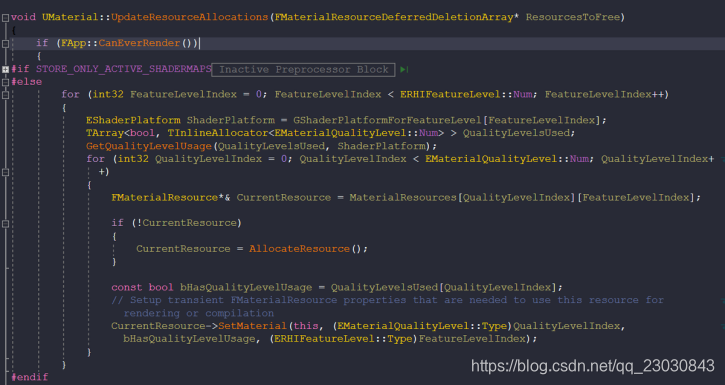Viewport: 725px width, 385px height.
Task: Collapse the if (!CurrentResource) block
Action: (x=5, y=224)
